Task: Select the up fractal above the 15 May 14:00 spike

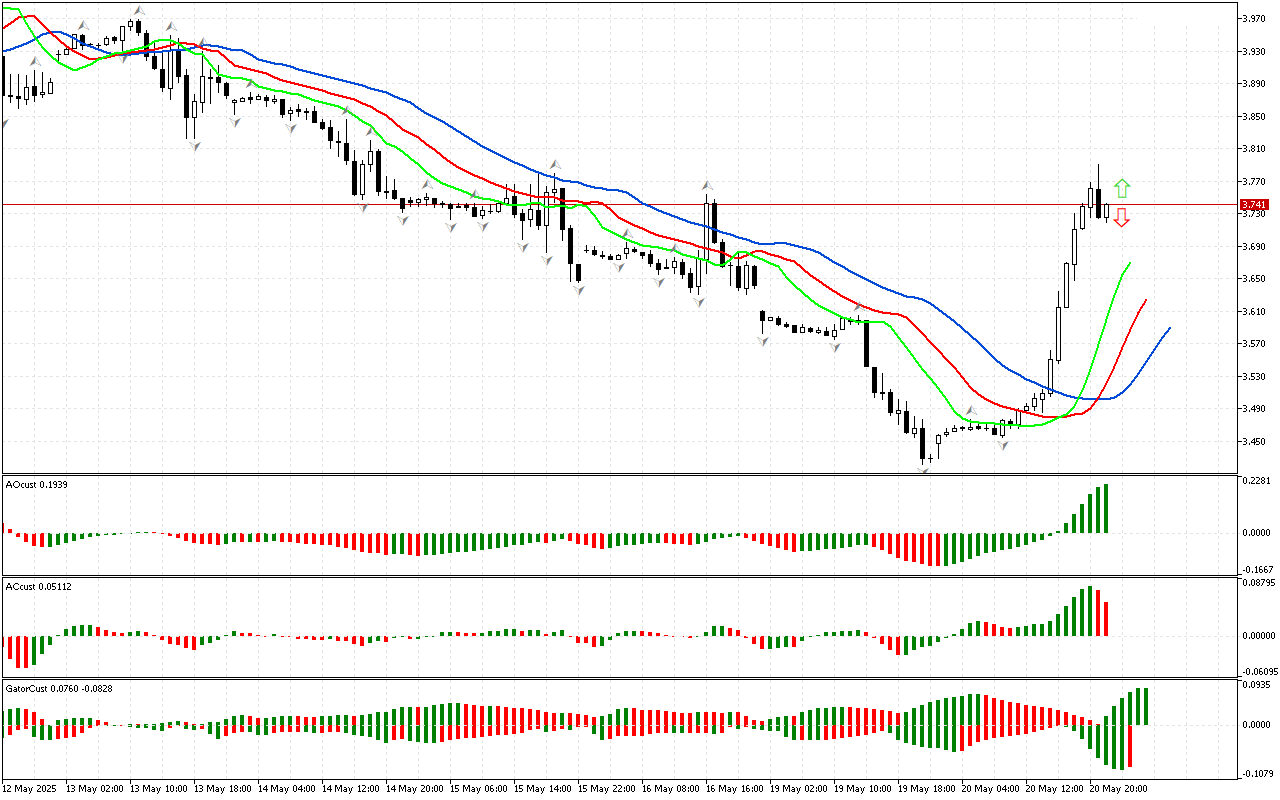Action: pos(553,164)
